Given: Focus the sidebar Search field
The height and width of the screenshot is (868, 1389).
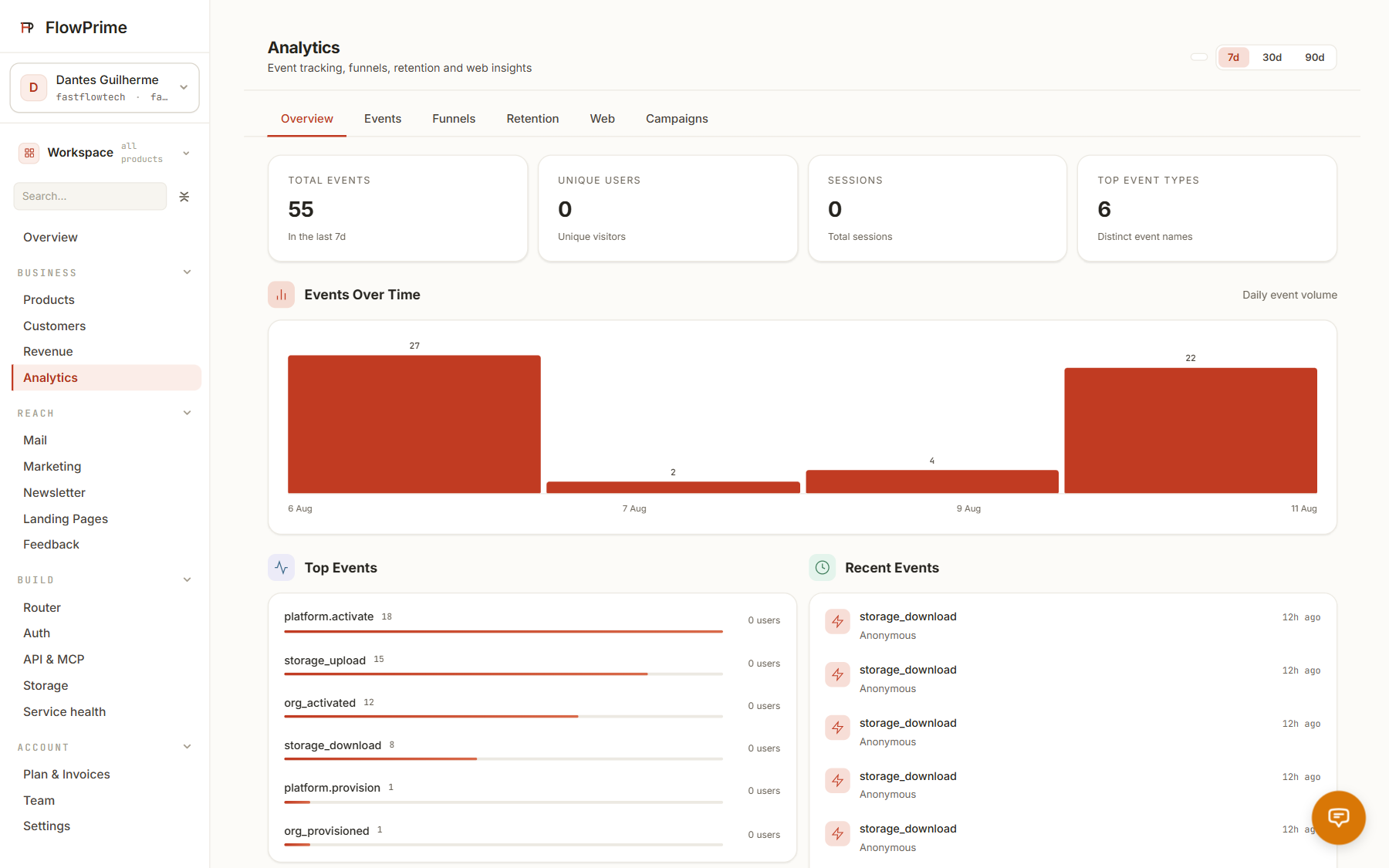Looking at the screenshot, I should coord(90,197).
